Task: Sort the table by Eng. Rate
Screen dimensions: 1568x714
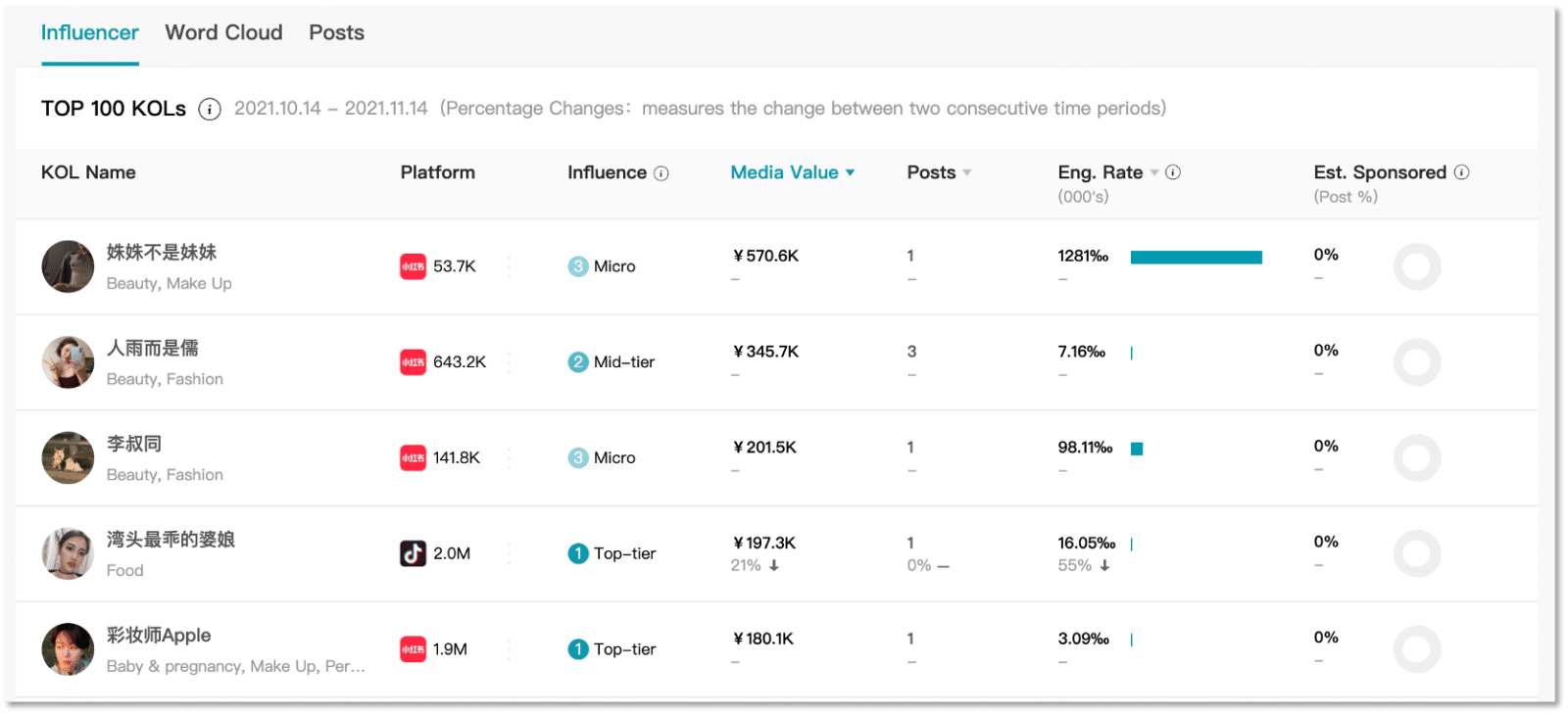Action: (1154, 172)
